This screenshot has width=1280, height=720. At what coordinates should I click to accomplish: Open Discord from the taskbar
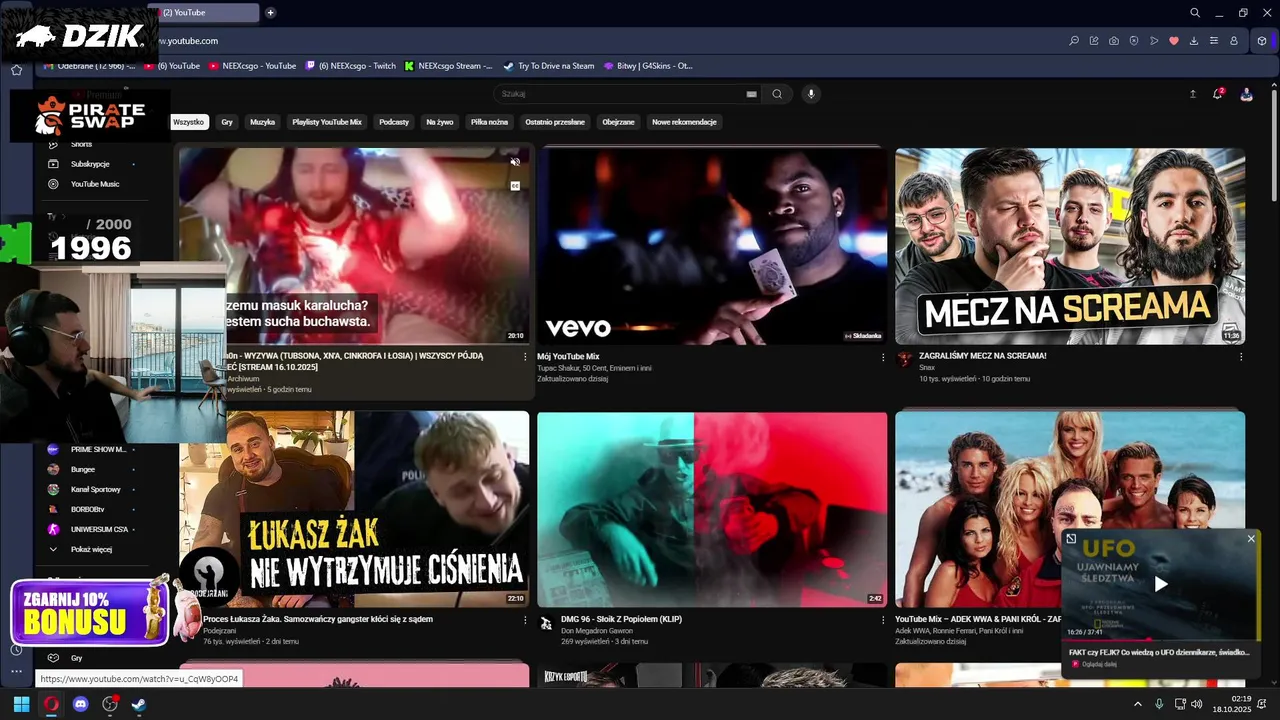coord(81,704)
